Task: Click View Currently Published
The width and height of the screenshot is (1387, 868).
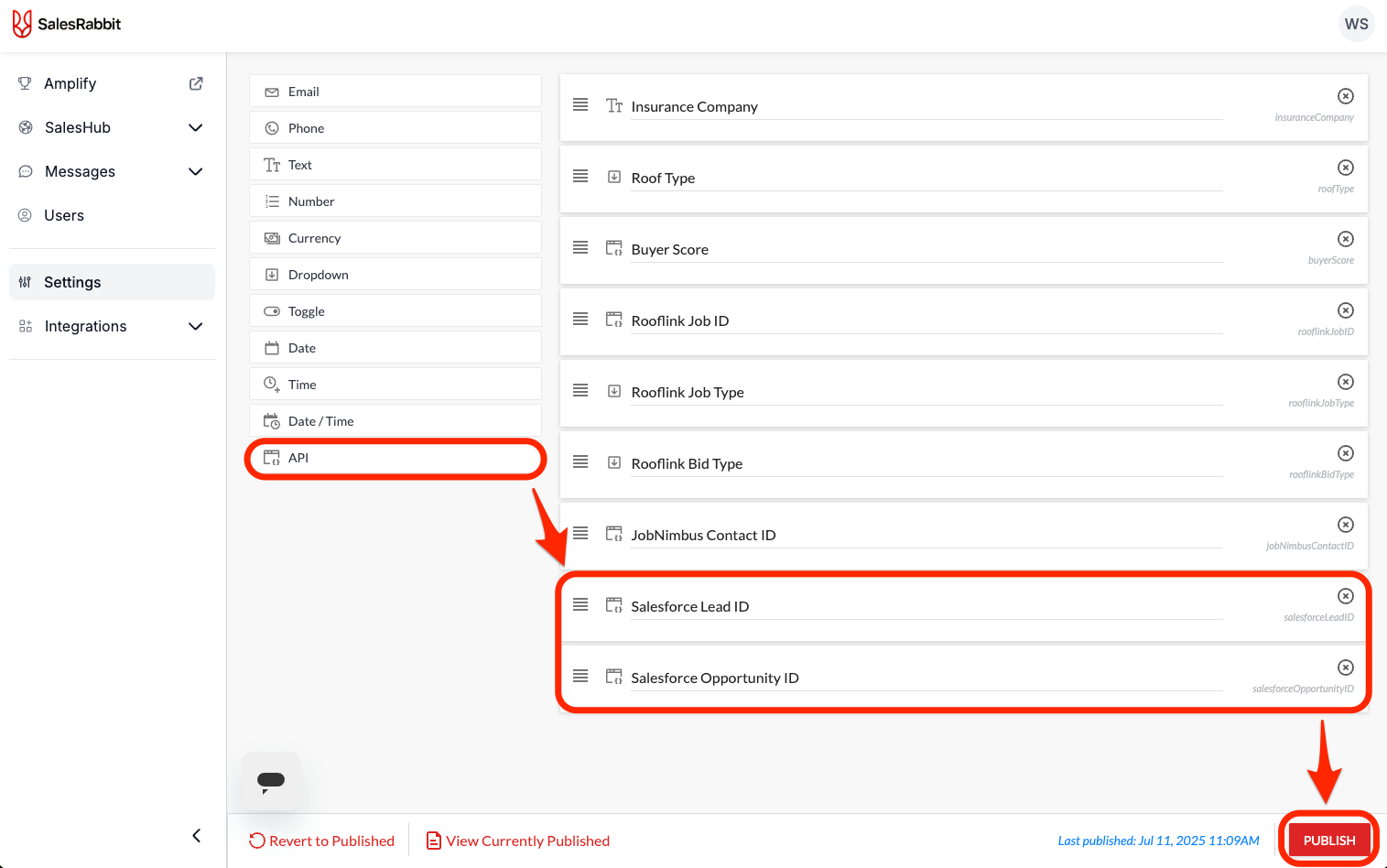Action: 518,841
